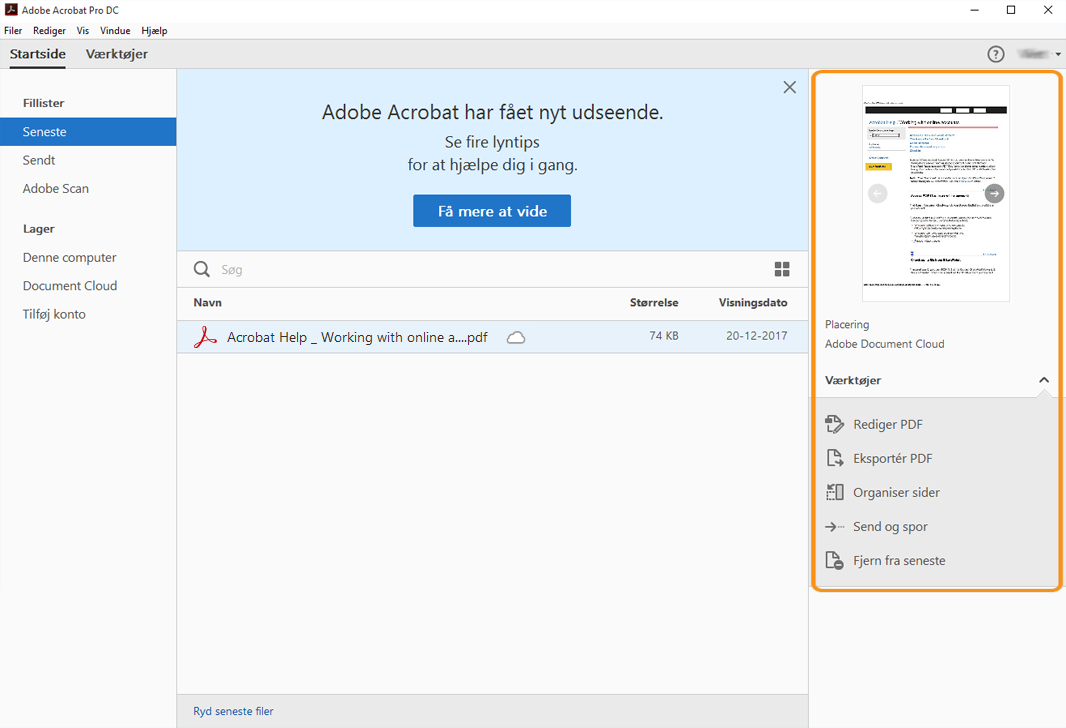Open Help via the question mark icon
This screenshot has width=1066, height=728.
(x=995, y=54)
